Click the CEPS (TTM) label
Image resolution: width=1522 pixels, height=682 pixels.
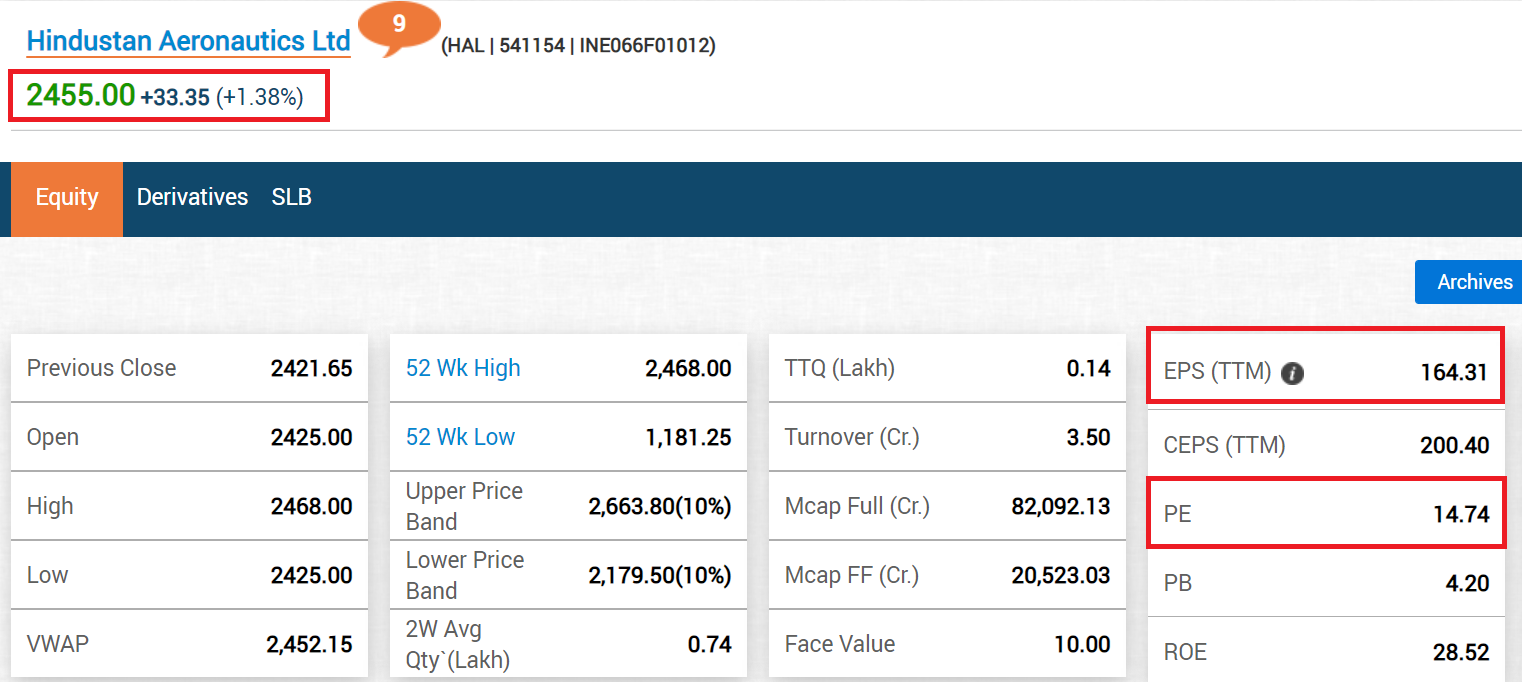pos(1225,445)
